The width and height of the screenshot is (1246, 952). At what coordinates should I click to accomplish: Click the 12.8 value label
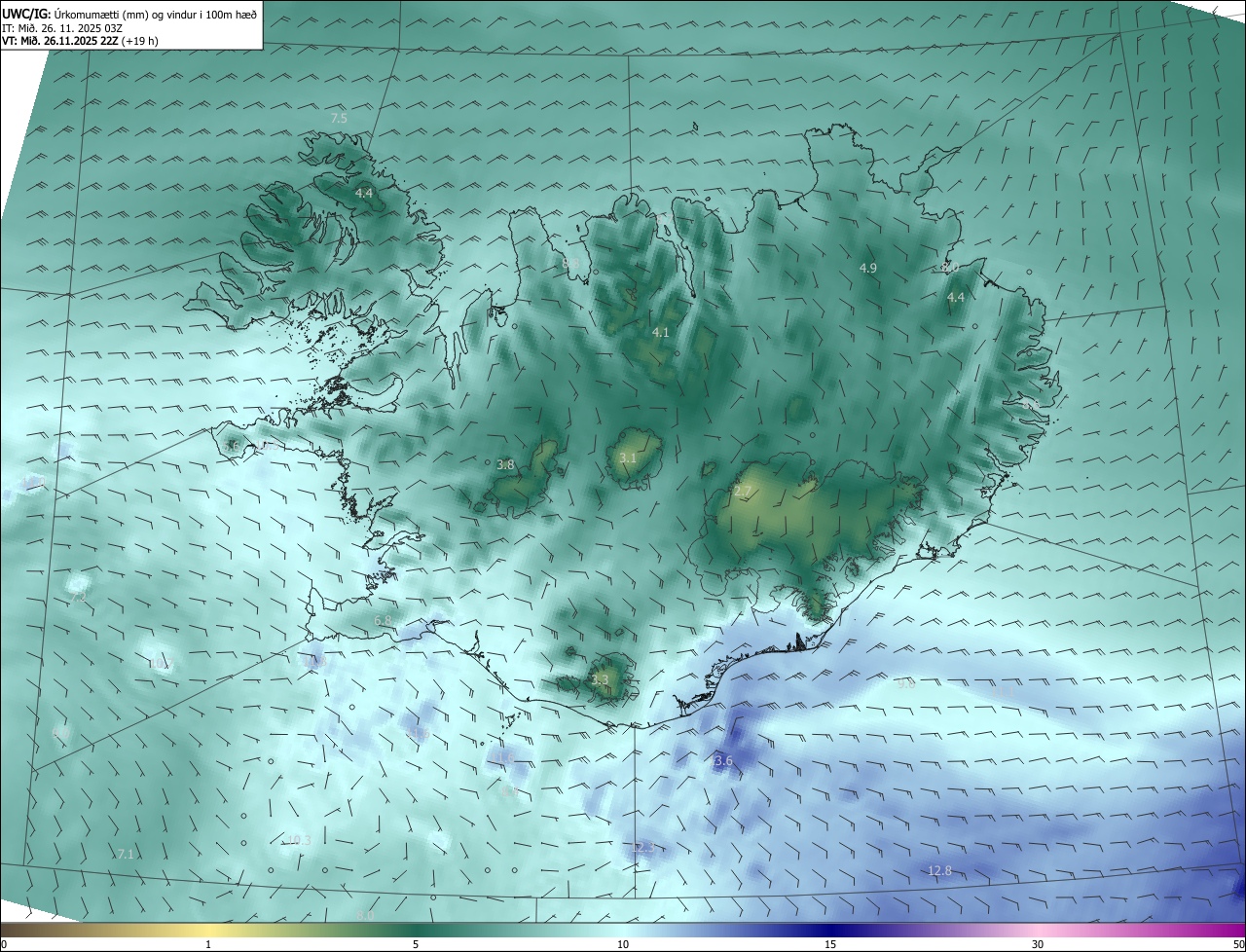(939, 871)
